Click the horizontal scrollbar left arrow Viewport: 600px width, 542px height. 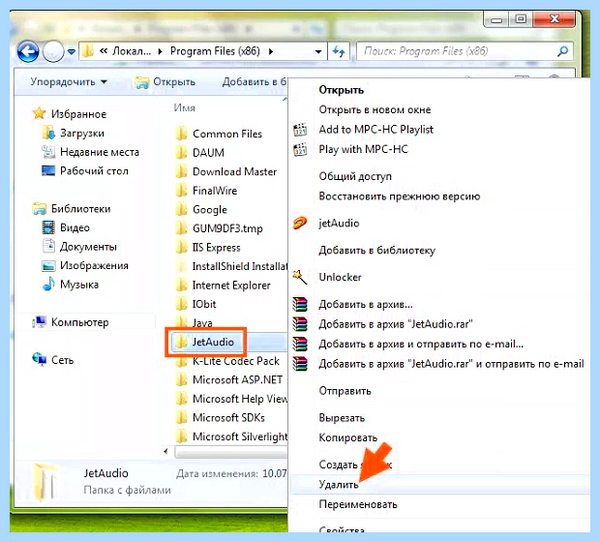coord(166,451)
